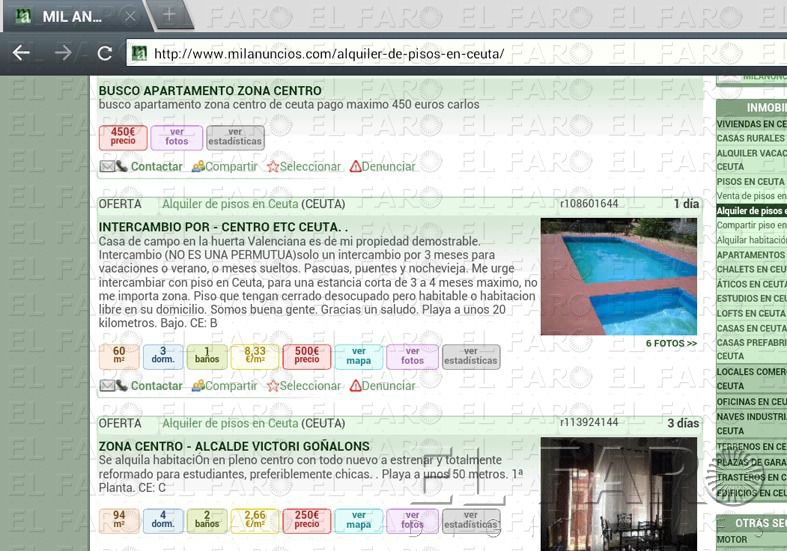Image resolution: width=787 pixels, height=551 pixels.
Task: Open Motor section in sidebar
Action: point(732,539)
